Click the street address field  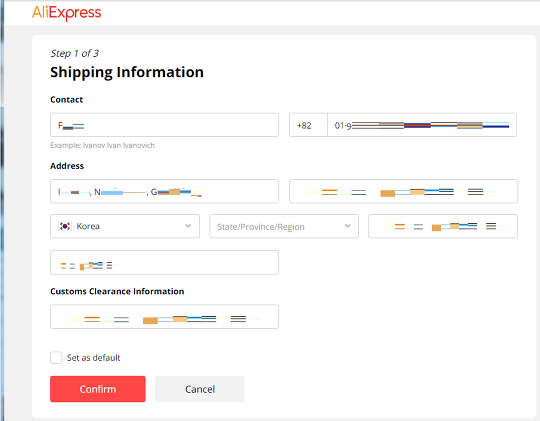pos(165,191)
